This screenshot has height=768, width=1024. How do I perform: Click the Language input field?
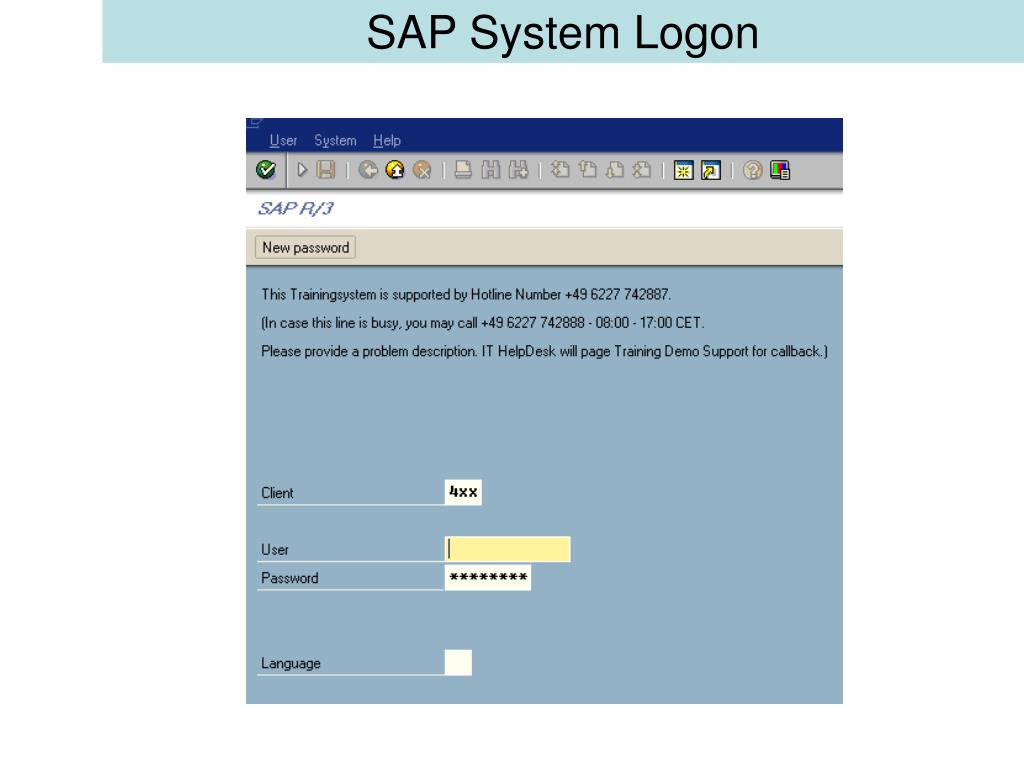coord(458,662)
